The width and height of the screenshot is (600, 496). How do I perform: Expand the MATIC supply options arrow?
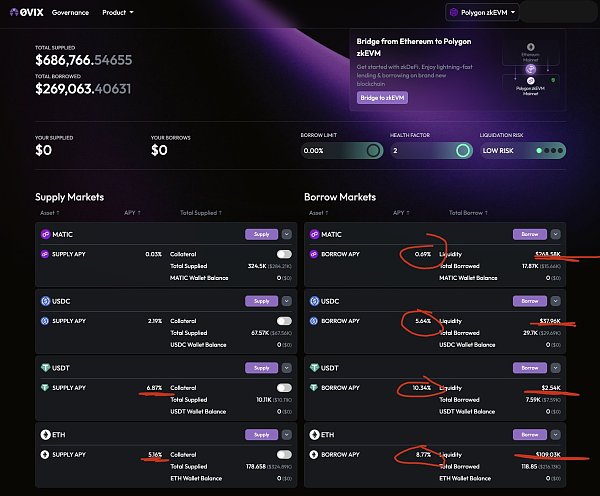(x=288, y=234)
